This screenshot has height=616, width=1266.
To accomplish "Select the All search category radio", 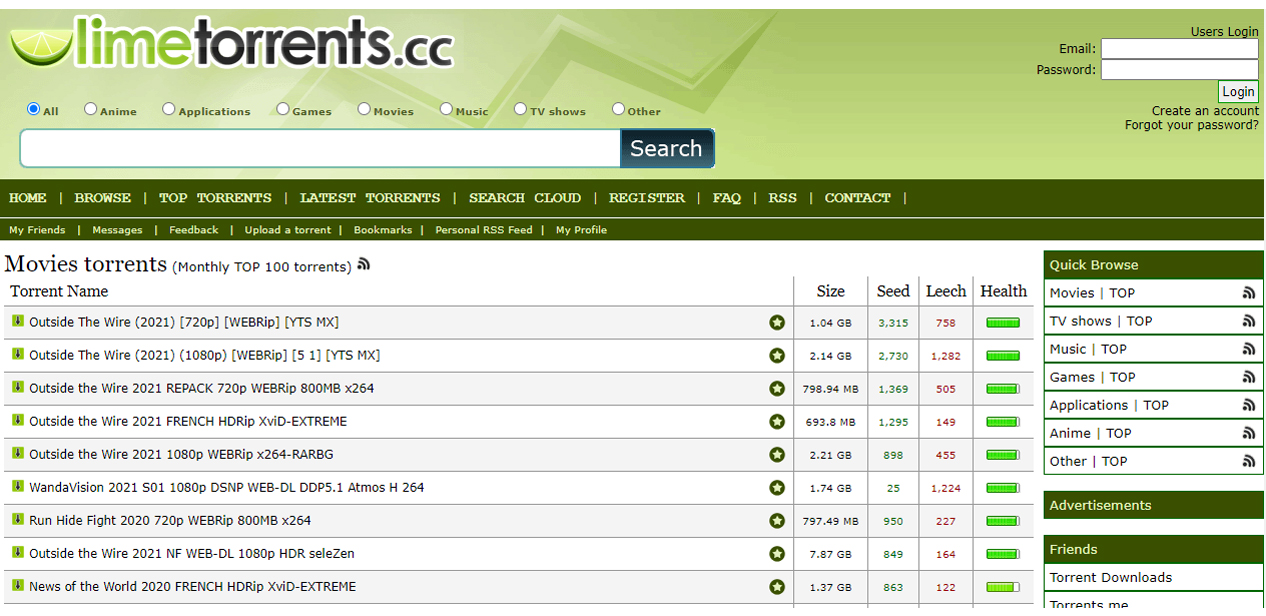I will [34, 109].
